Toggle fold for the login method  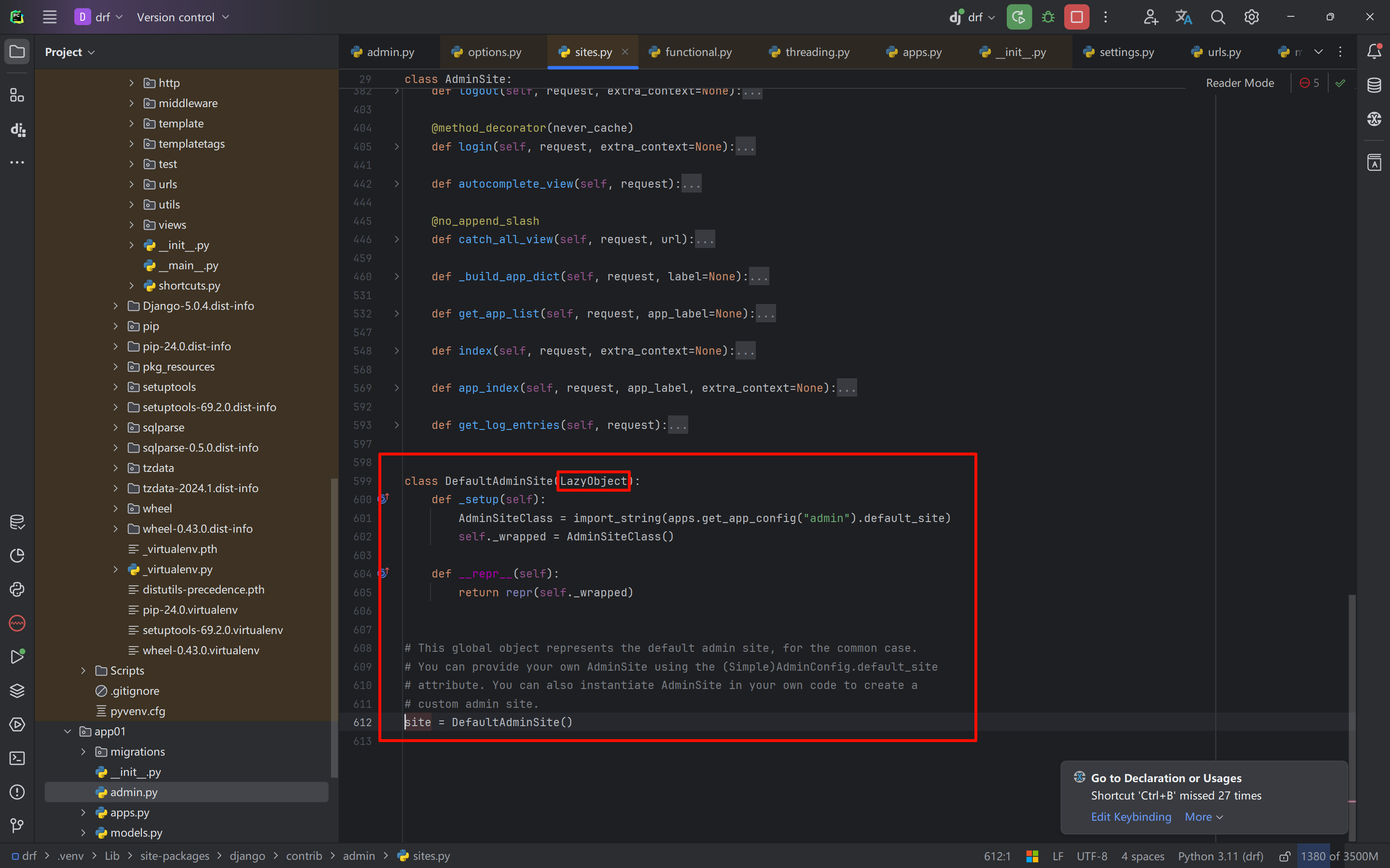[397, 147]
